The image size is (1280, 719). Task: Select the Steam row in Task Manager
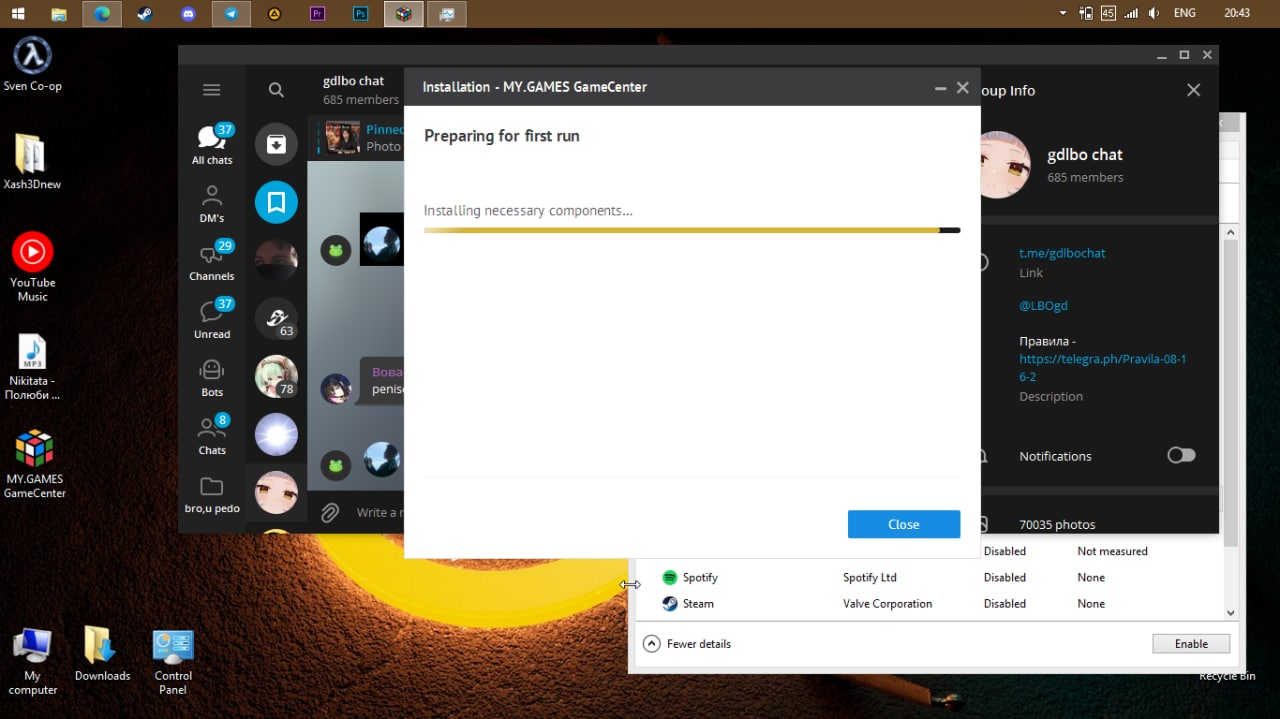930,603
